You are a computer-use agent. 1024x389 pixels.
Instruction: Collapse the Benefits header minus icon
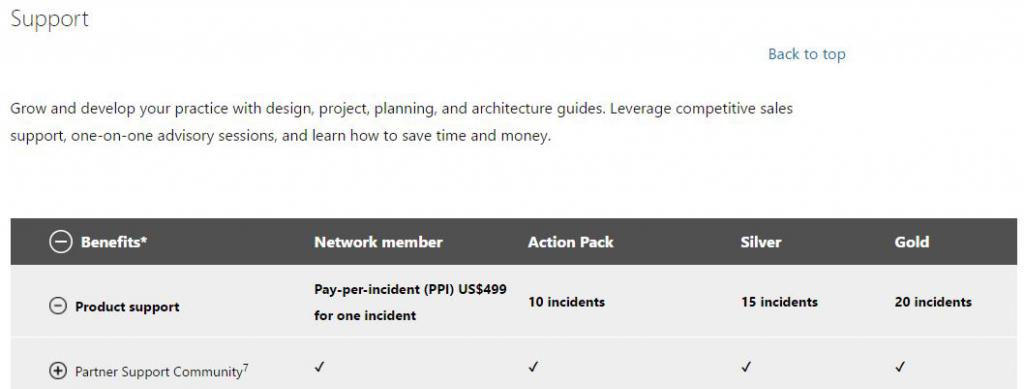click(x=59, y=242)
